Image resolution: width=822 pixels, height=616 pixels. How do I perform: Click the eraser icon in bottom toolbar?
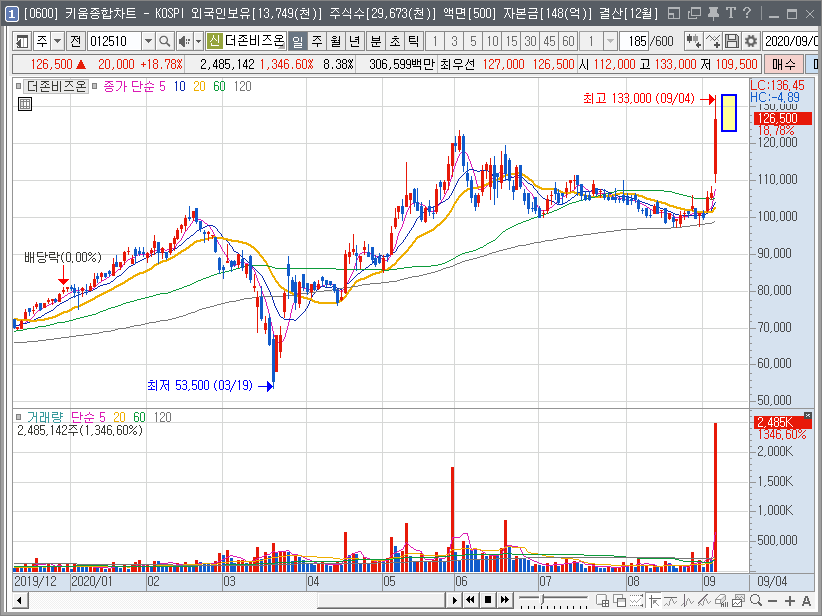[x=722, y=600]
